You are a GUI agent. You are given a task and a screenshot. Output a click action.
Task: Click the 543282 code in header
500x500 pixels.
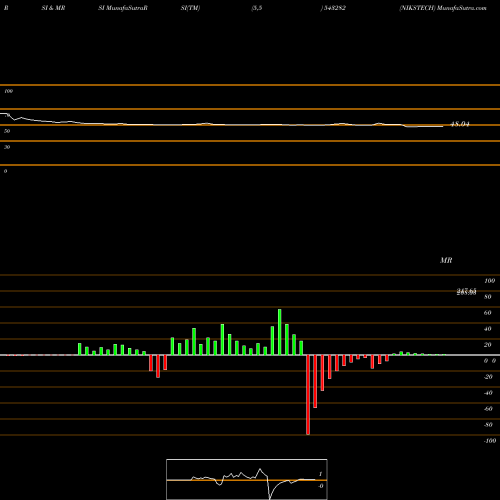(334, 8)
